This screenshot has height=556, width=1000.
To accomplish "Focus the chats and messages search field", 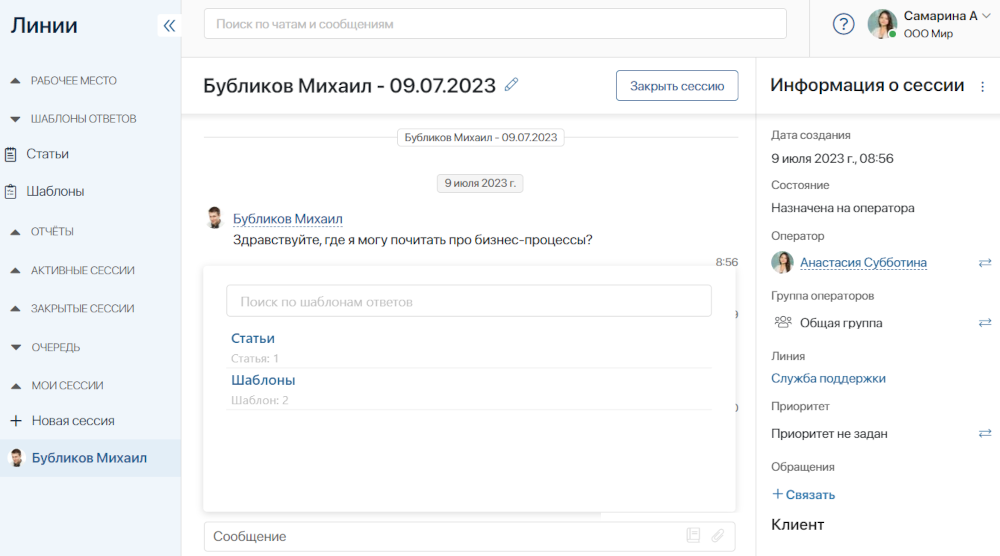I will (x=495, y=24).
